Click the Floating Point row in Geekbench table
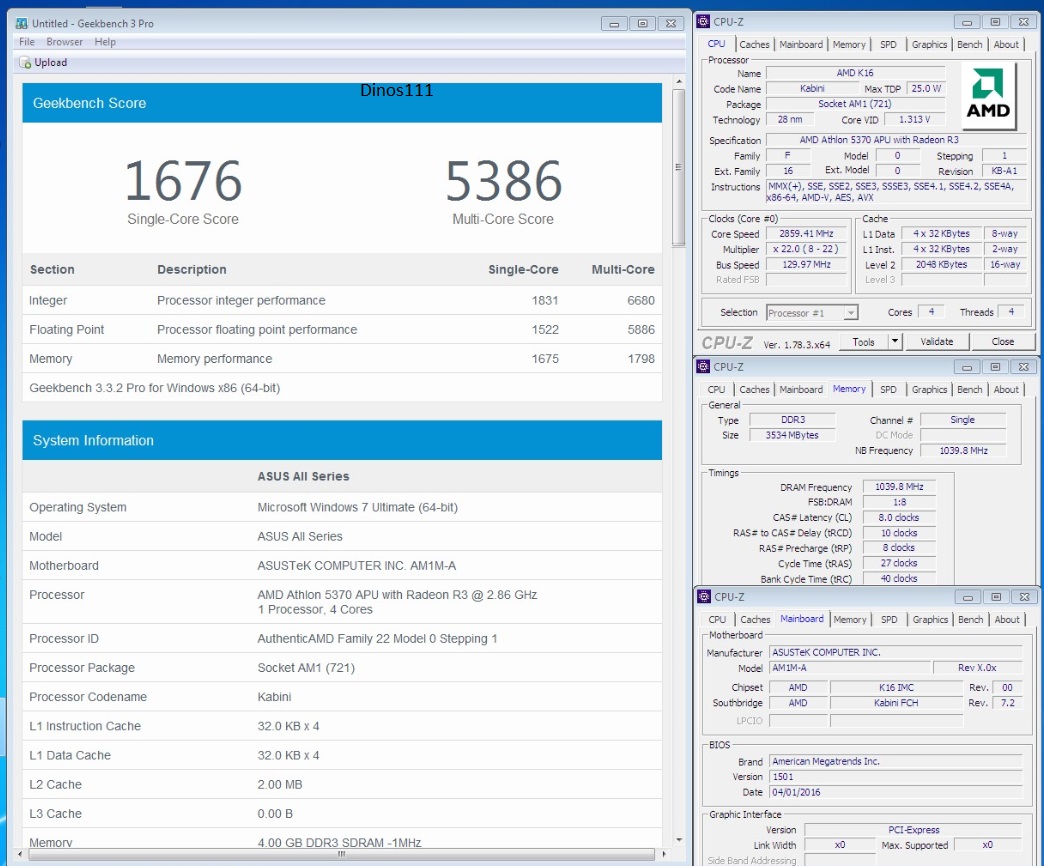 pos(342,329)
